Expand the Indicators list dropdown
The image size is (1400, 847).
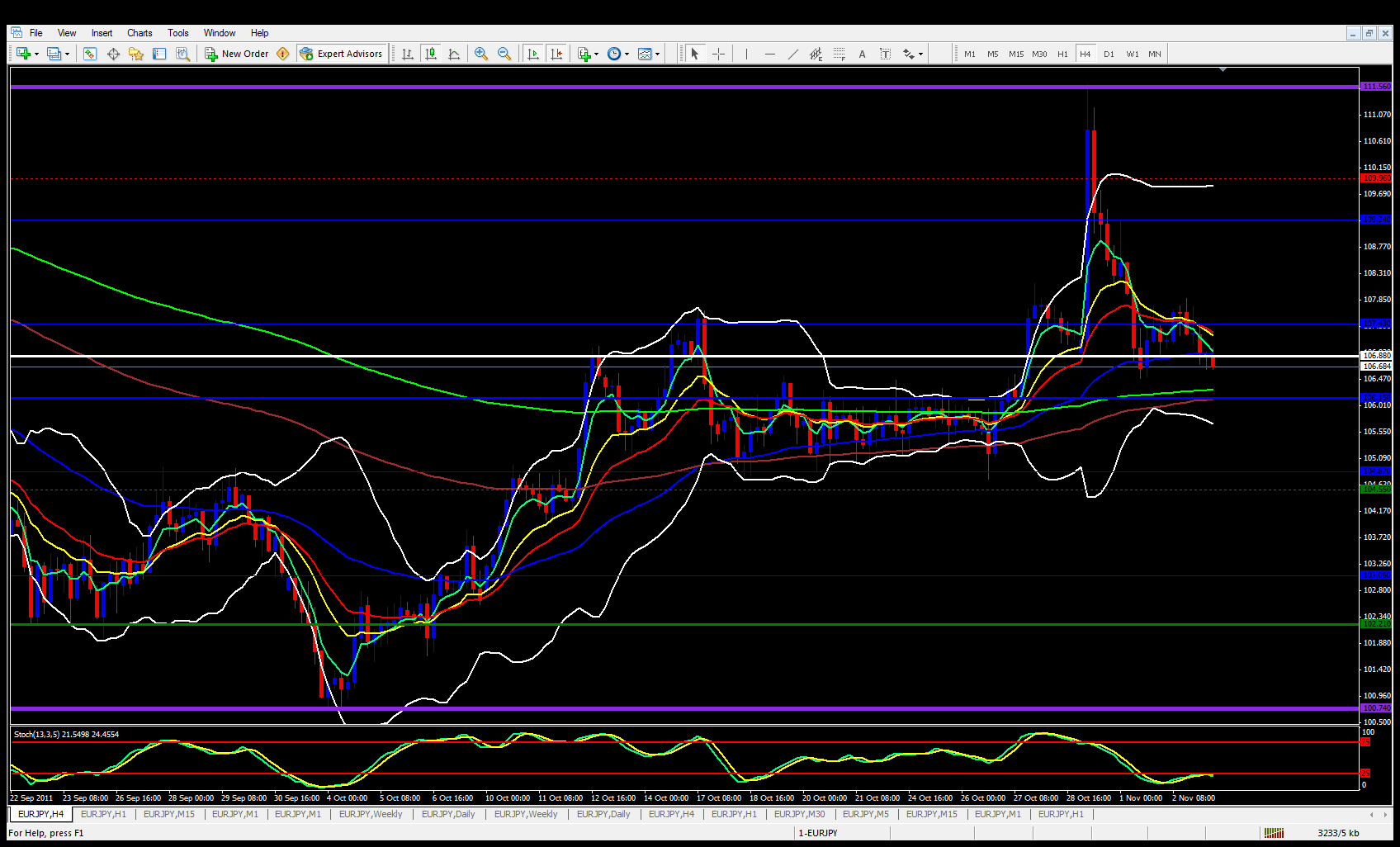pos(588,54)
